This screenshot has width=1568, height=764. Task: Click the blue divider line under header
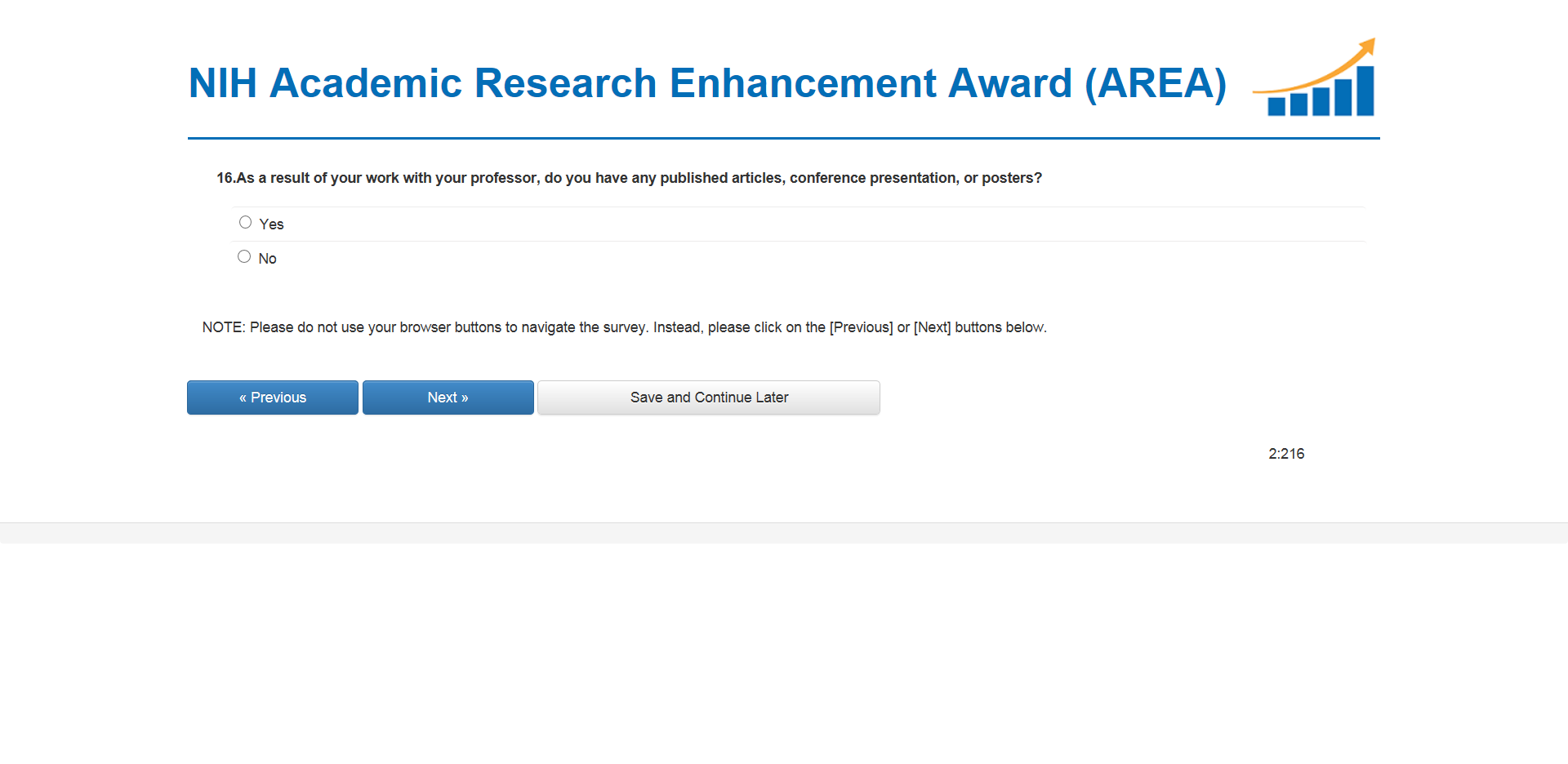[783, 139]
